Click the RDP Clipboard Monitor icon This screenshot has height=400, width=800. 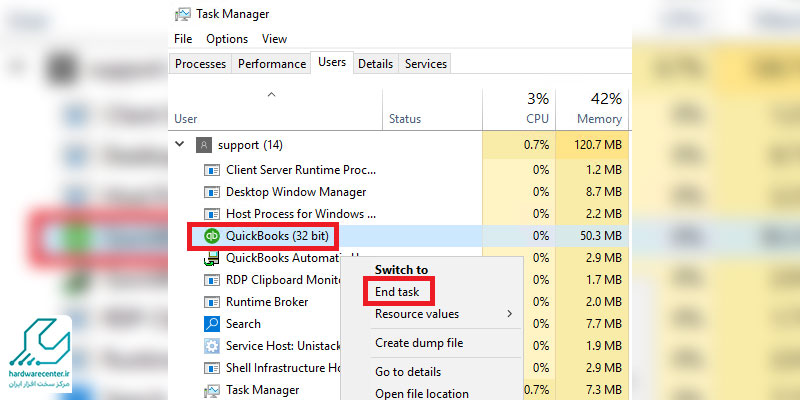(212, 280)
